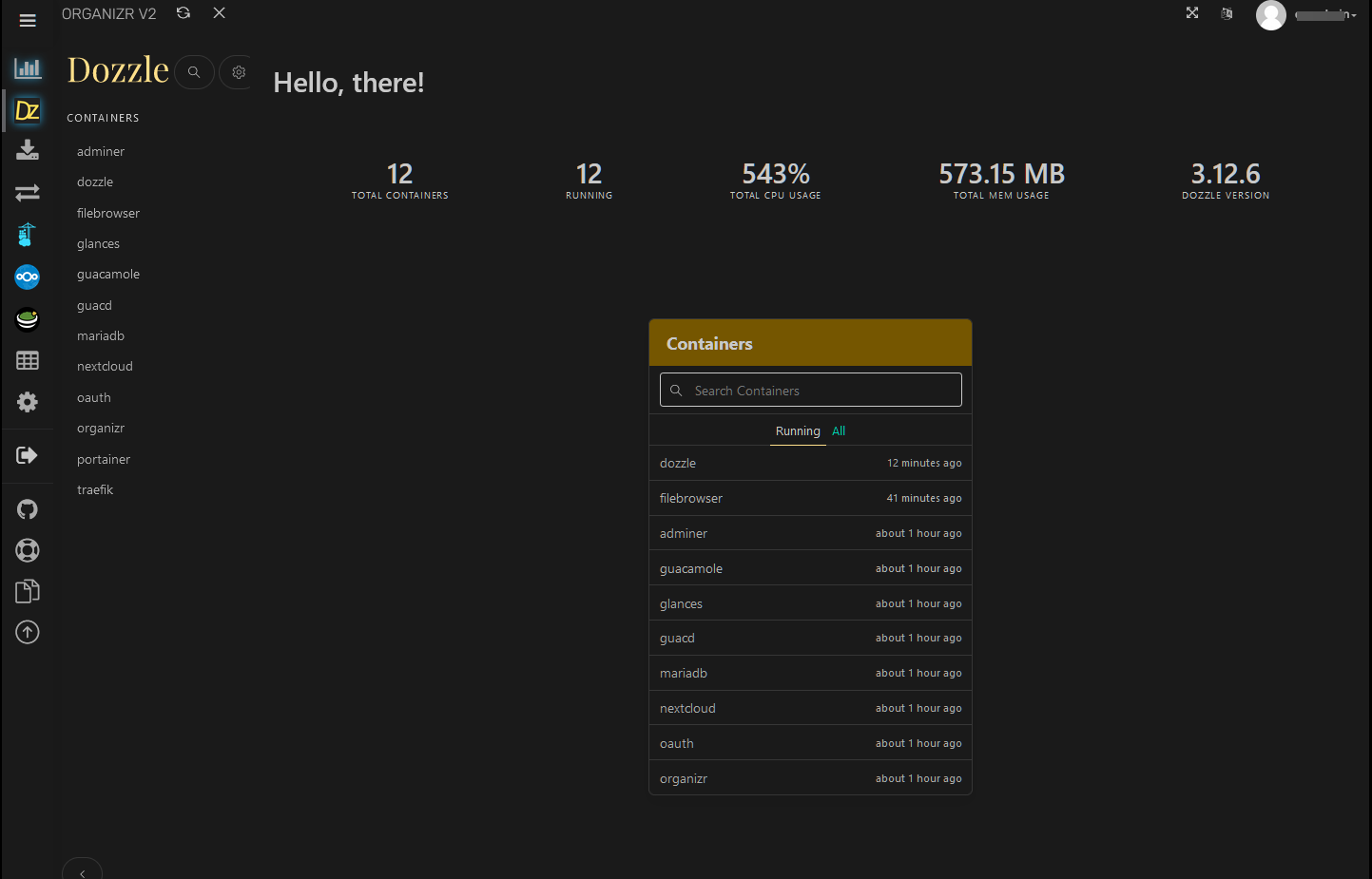Open the Nextcloud sidebar icon

[x=28, y=277]
